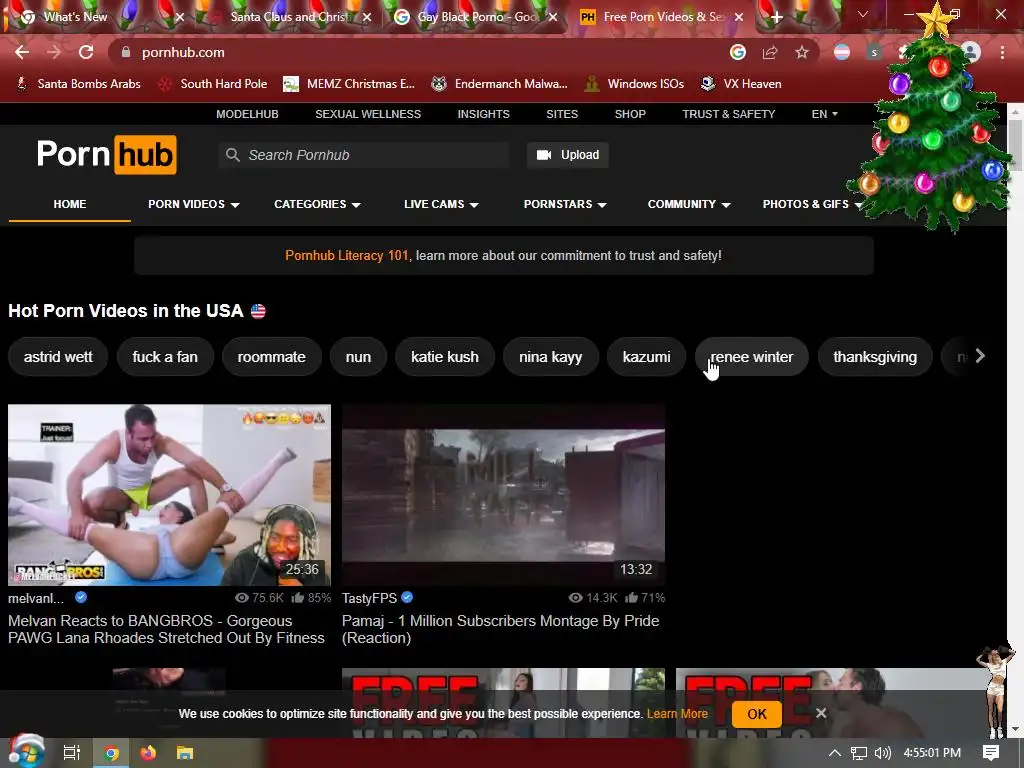Image resolution: width=1024 pixels, height=768 pixels.
Task: Open SITES in the top bar
Action: point(562,114)
